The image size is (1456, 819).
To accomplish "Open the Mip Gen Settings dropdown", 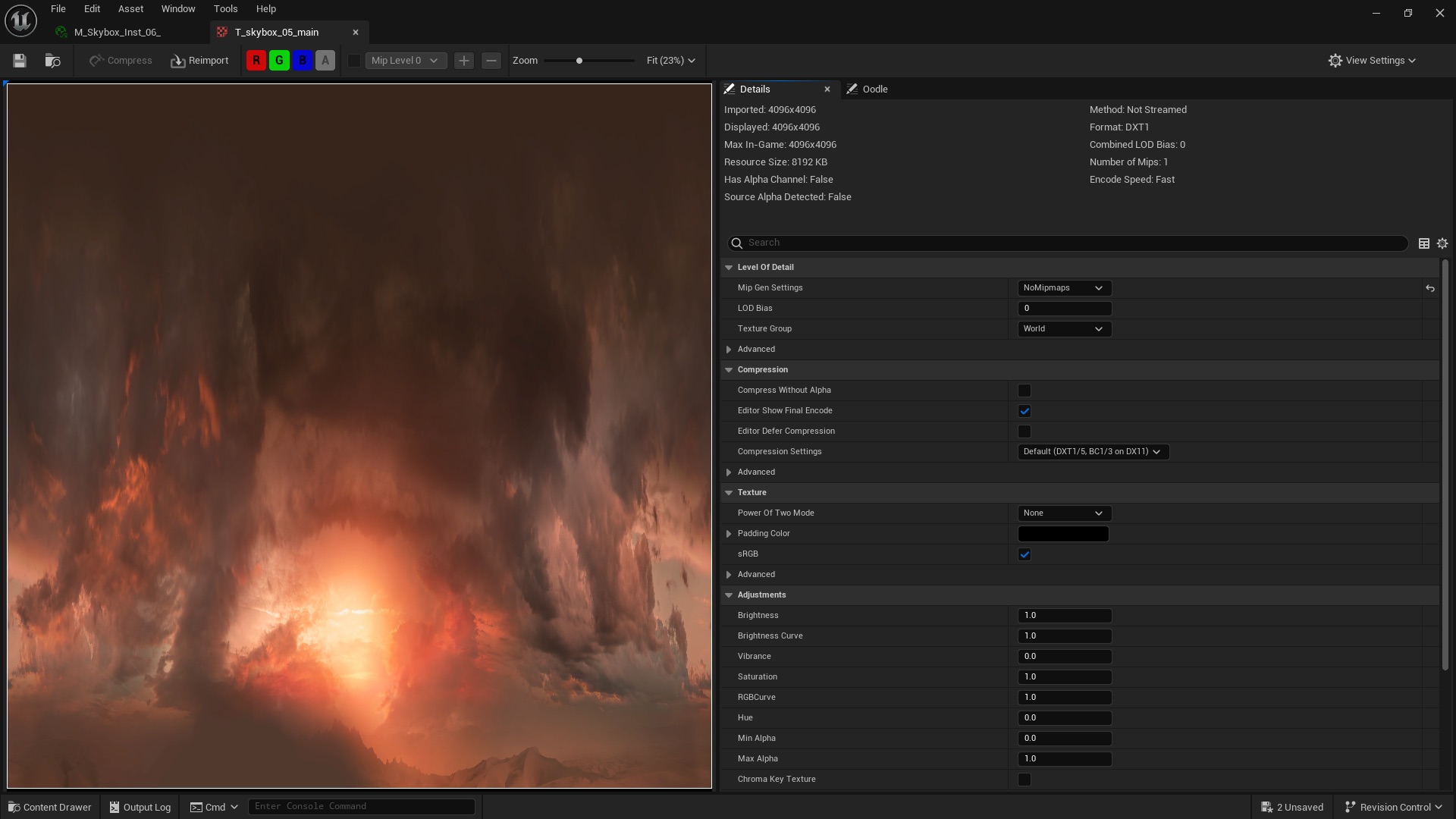I will tap(1064, 288).
